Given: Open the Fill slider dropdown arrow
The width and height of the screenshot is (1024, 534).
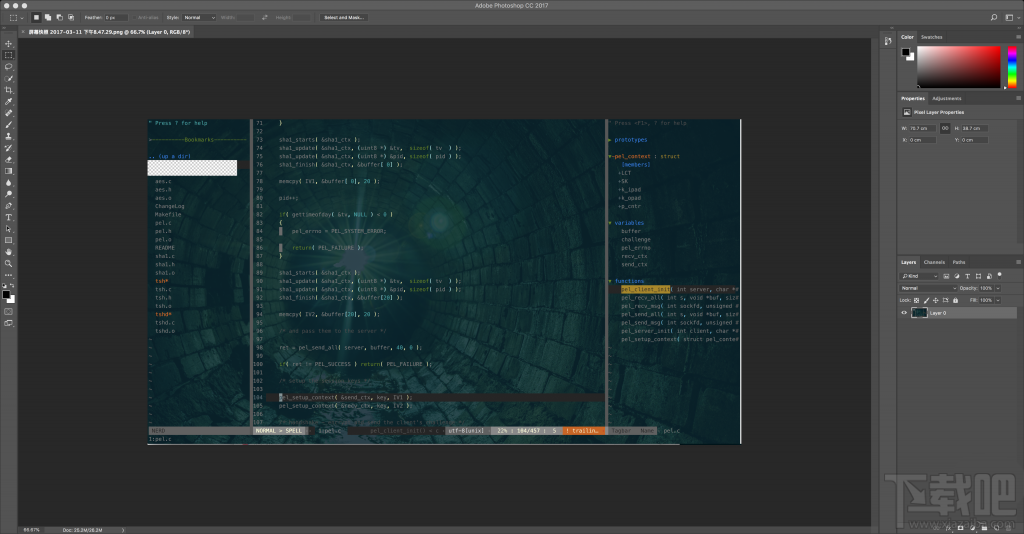Looking at the screenshot, I should pyautogui.click(x=998, y=300).
